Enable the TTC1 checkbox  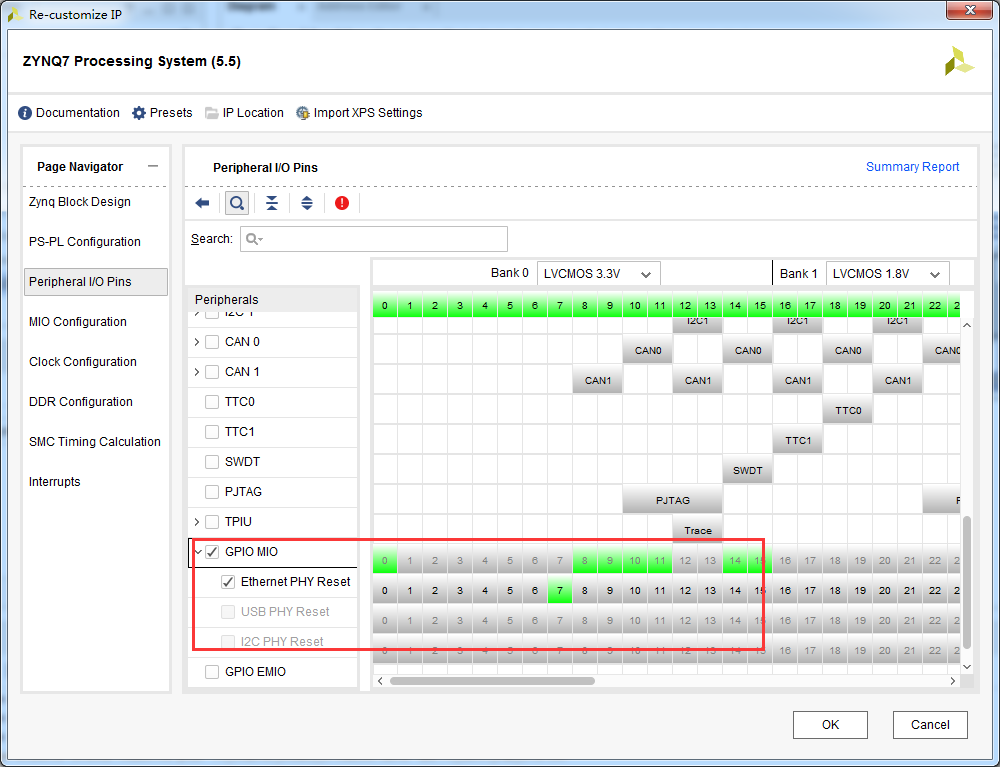pos(212,432)
